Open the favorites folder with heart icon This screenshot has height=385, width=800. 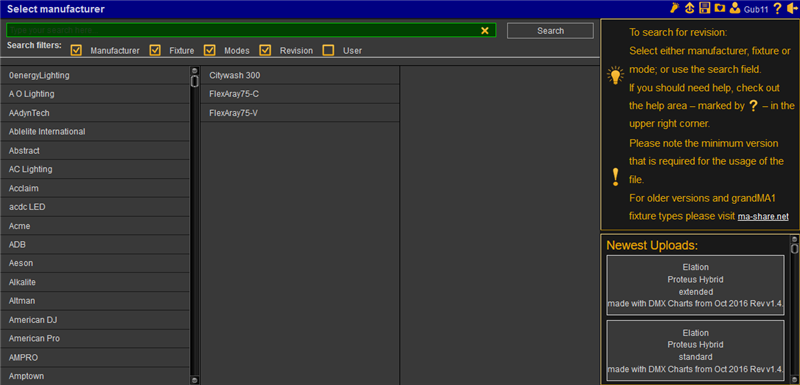719,8
